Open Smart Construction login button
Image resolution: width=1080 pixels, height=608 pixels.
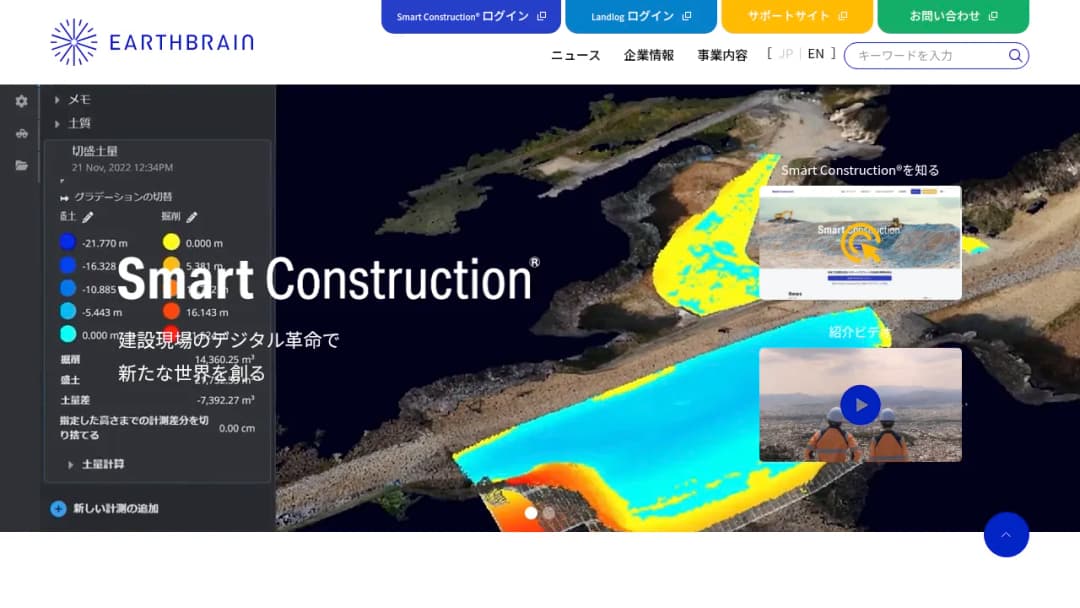pos(471,16)
